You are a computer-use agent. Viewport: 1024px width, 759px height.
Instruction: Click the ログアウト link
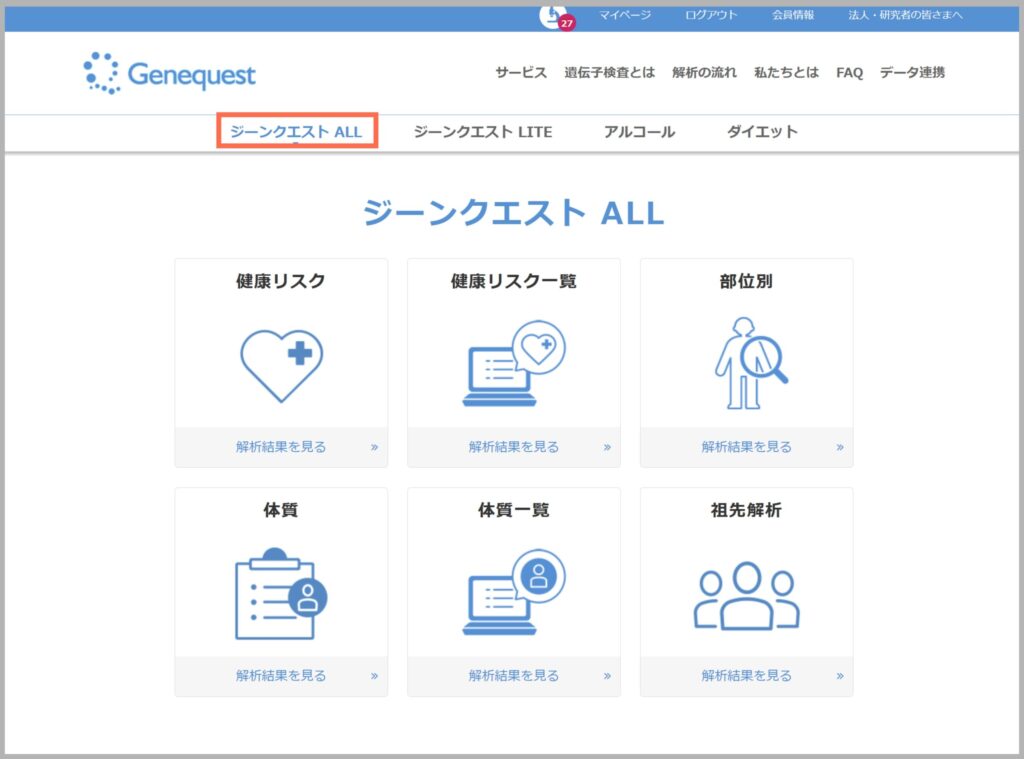pos(711,15)
